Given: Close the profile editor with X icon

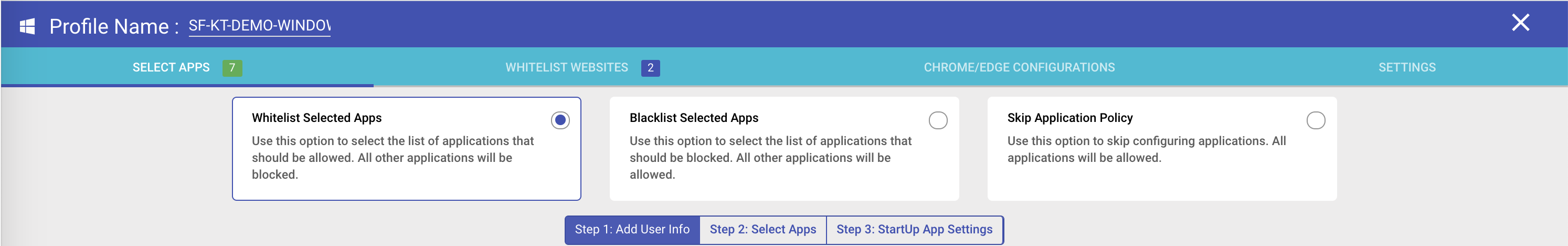Looking at the screenshot, I should point(1520,23).
